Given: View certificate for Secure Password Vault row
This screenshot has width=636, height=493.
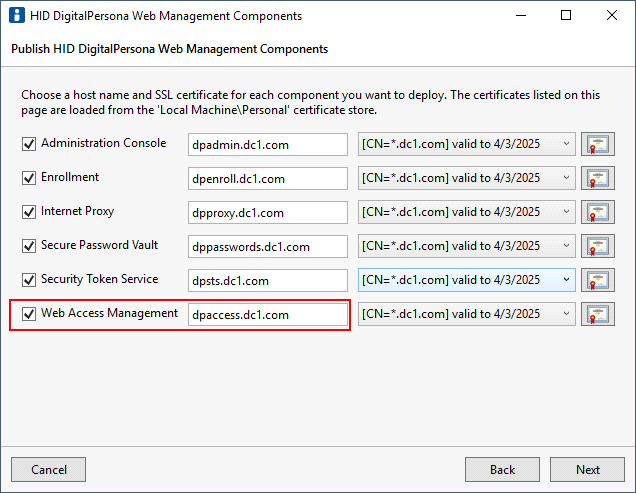Looking at the screenshot, I should [597, 246].
